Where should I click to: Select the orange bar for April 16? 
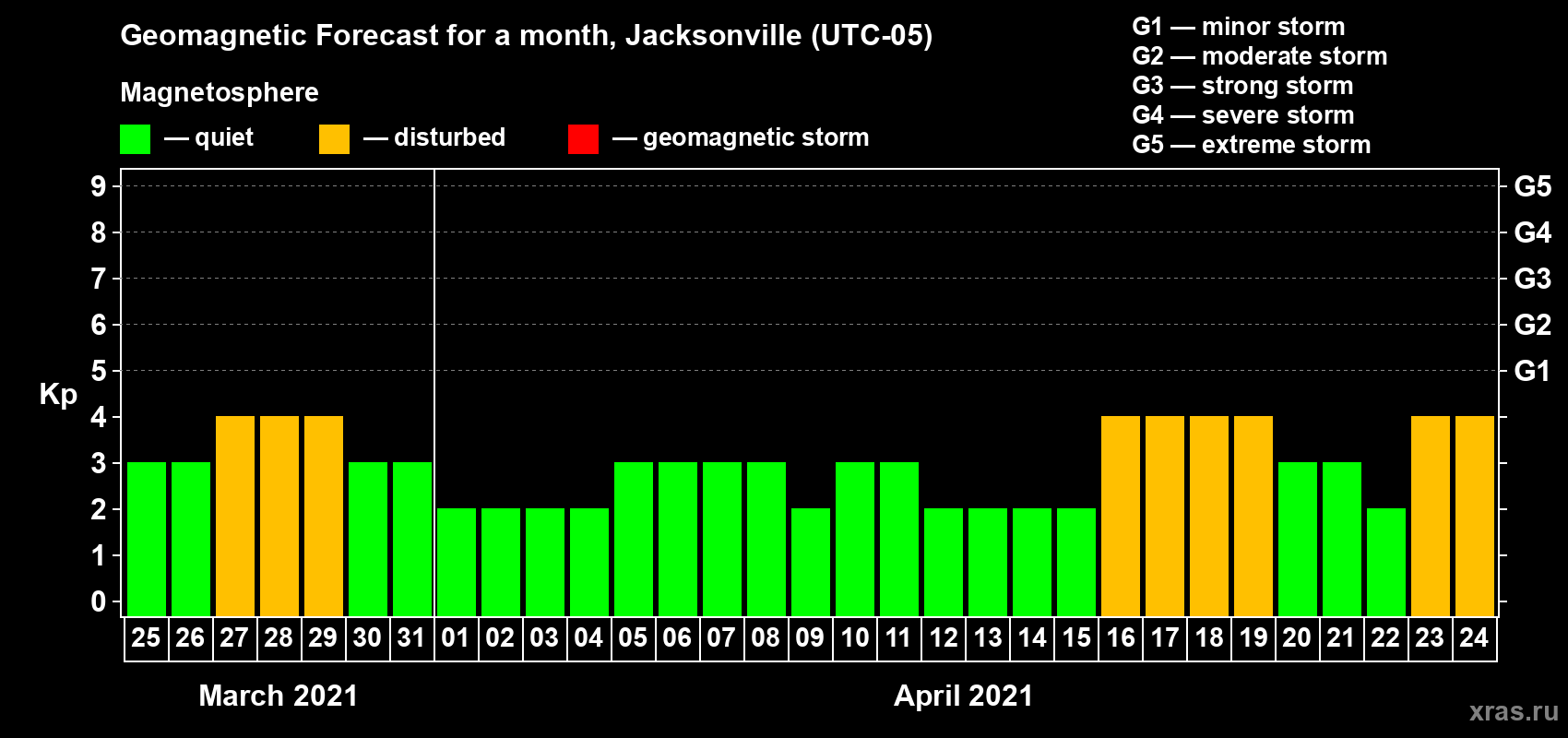coord(1121,516)
